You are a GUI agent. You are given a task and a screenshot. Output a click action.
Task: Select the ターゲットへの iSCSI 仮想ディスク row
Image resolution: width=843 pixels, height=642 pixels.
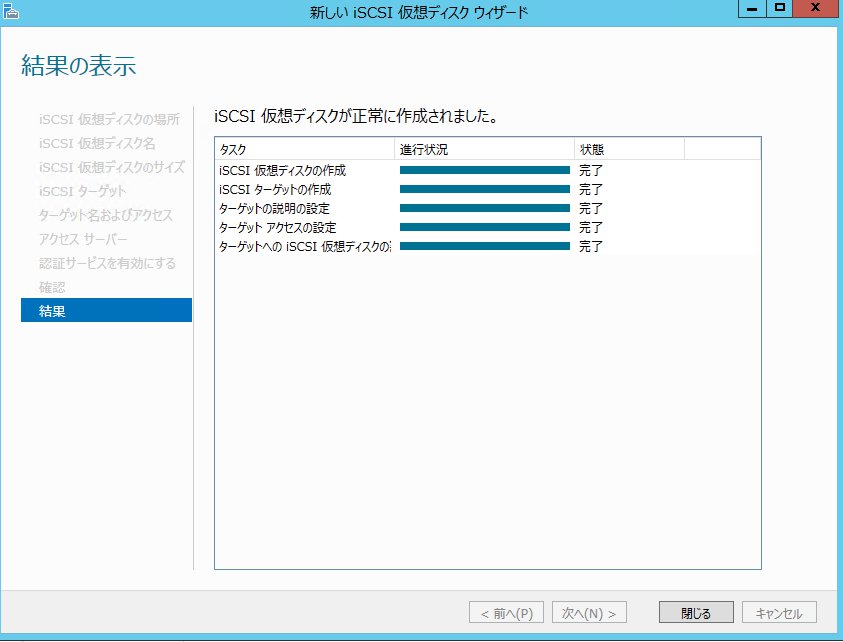(x=303, y=247)
